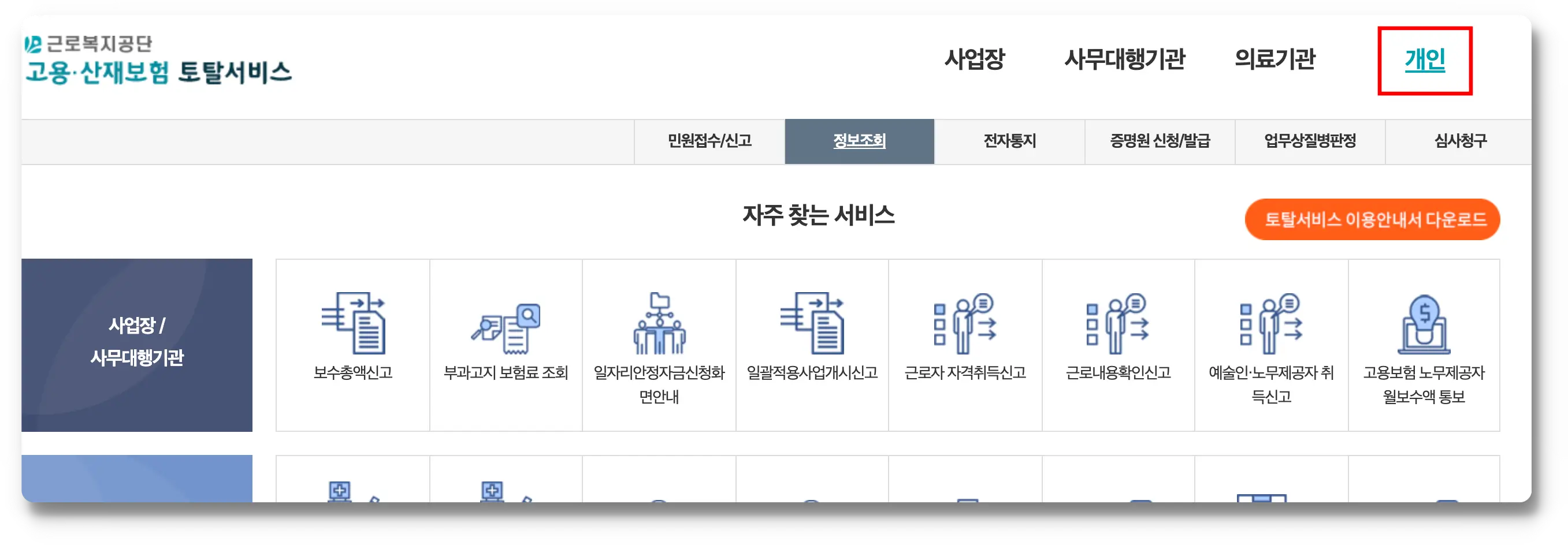Click the 보수총액신고 label text

pos(353,372)
